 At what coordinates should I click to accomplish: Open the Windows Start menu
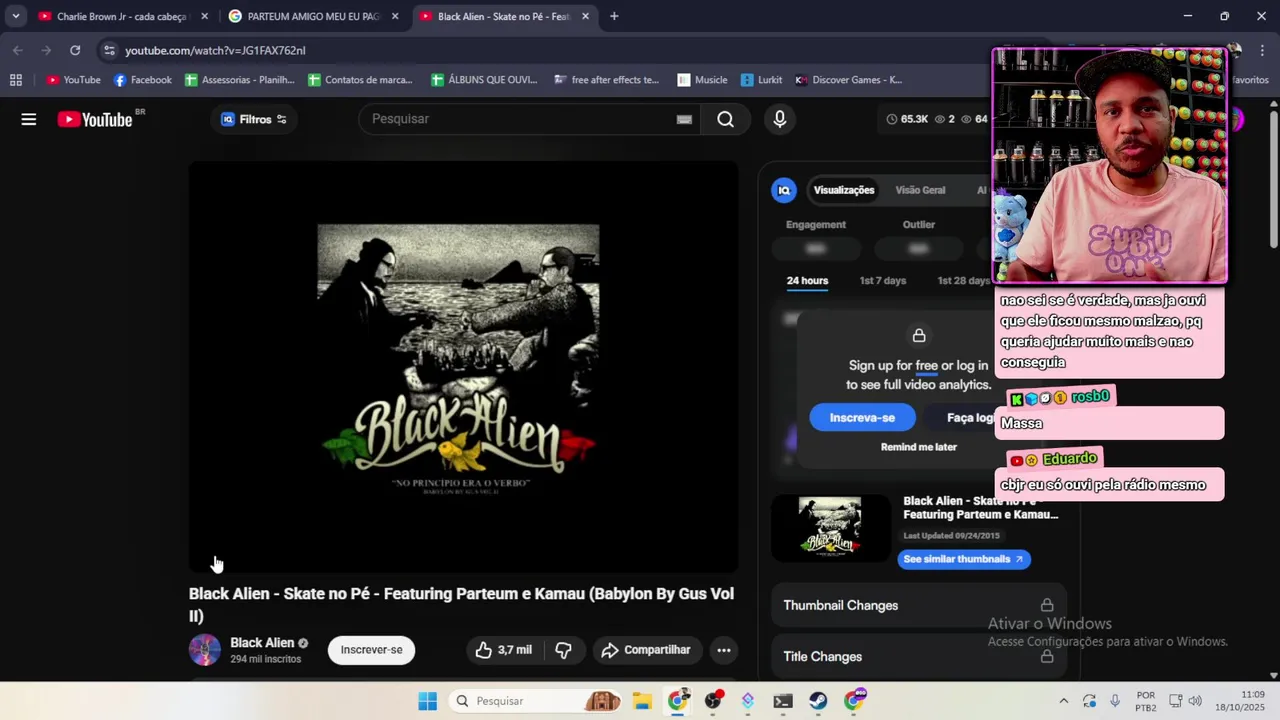coord(427,701)
